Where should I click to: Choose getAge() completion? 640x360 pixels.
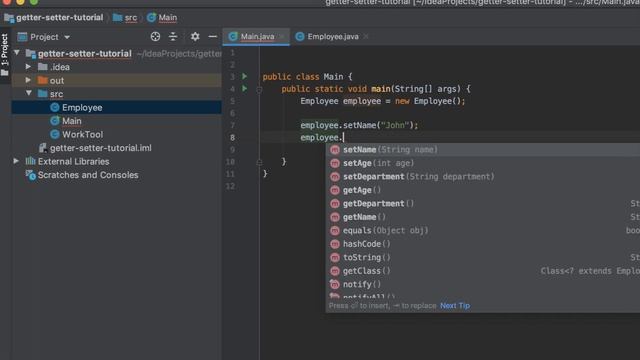pos(483,190)
